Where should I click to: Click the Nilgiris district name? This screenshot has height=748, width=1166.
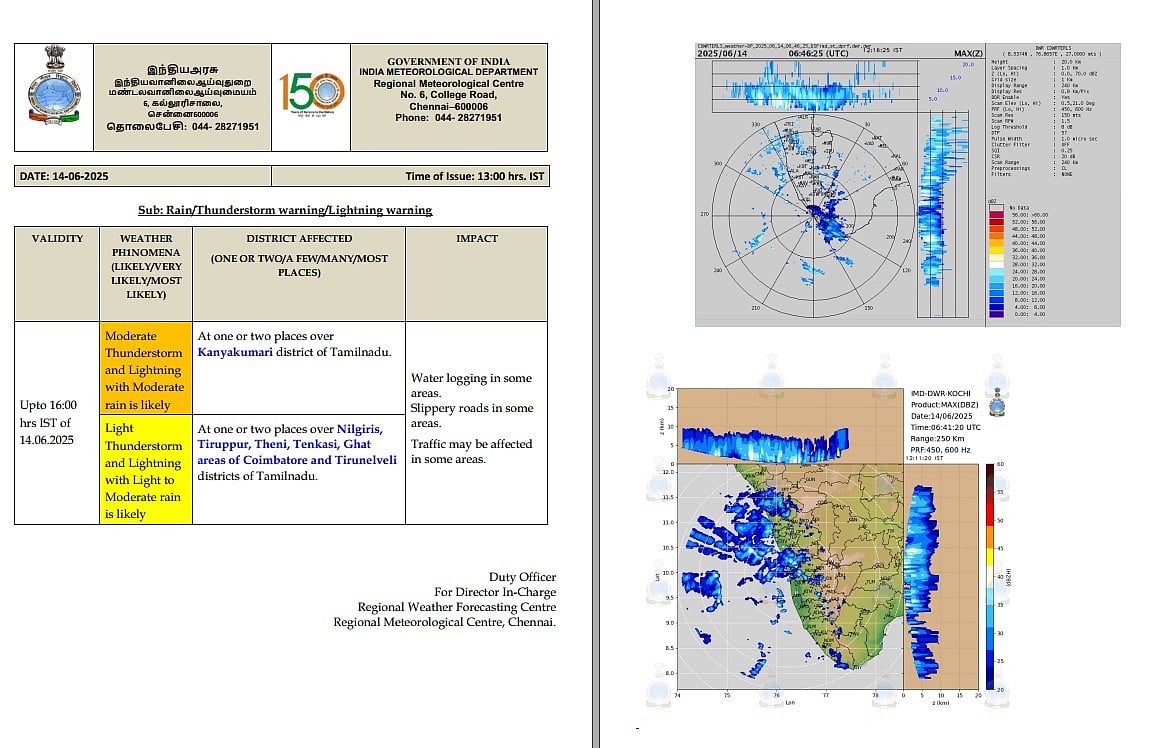(x=358, y=428)
